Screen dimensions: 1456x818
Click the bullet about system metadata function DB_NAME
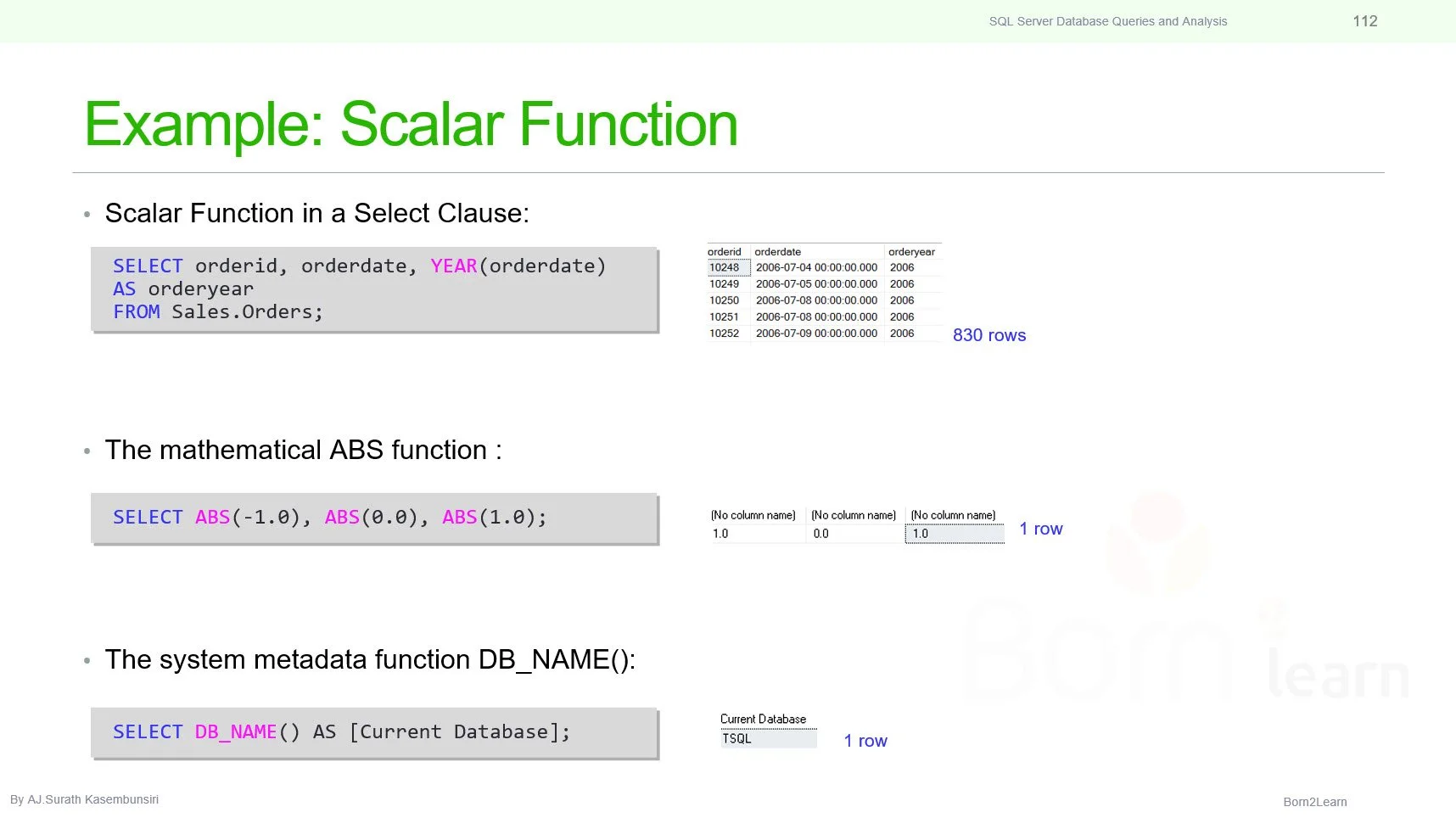click(x=370, y=659)
